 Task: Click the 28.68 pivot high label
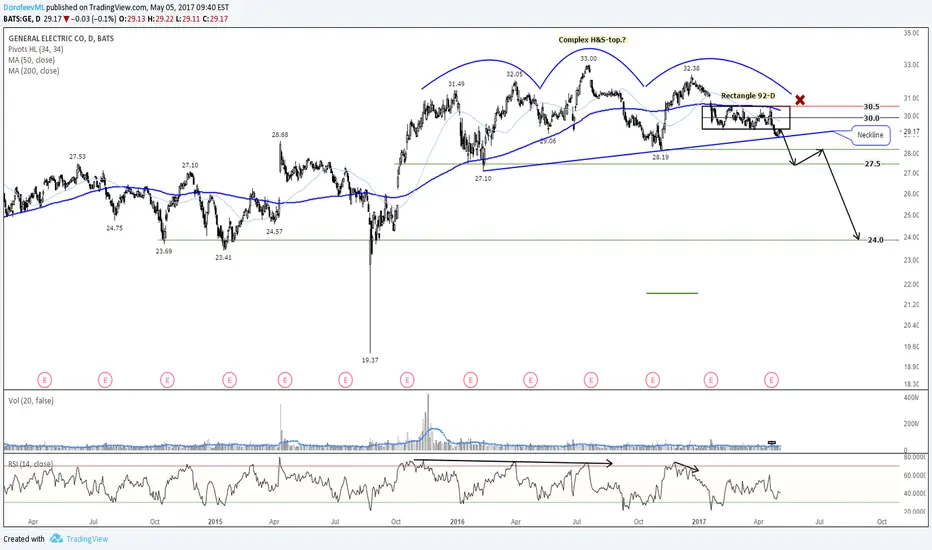pyautogui.click(x=280, y=135)
